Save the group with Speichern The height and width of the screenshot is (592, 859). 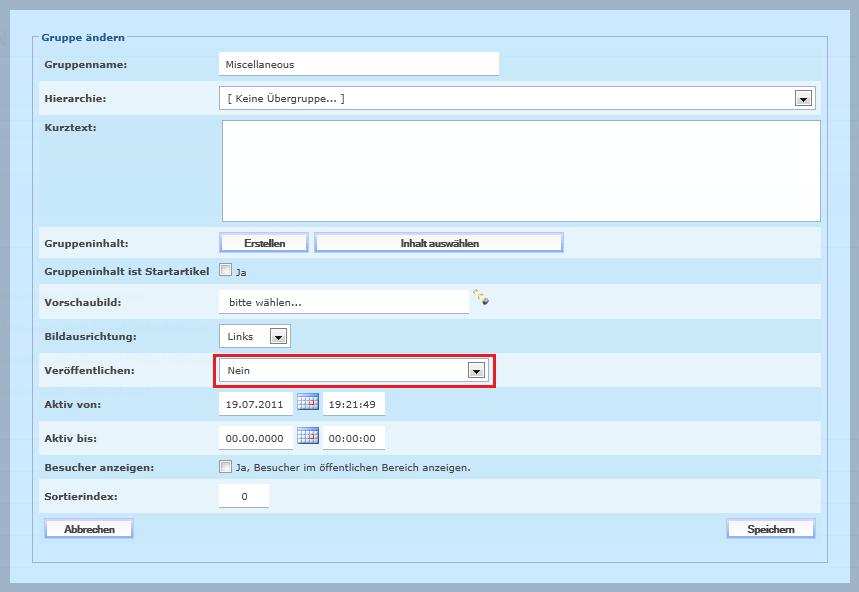point(770,529)
